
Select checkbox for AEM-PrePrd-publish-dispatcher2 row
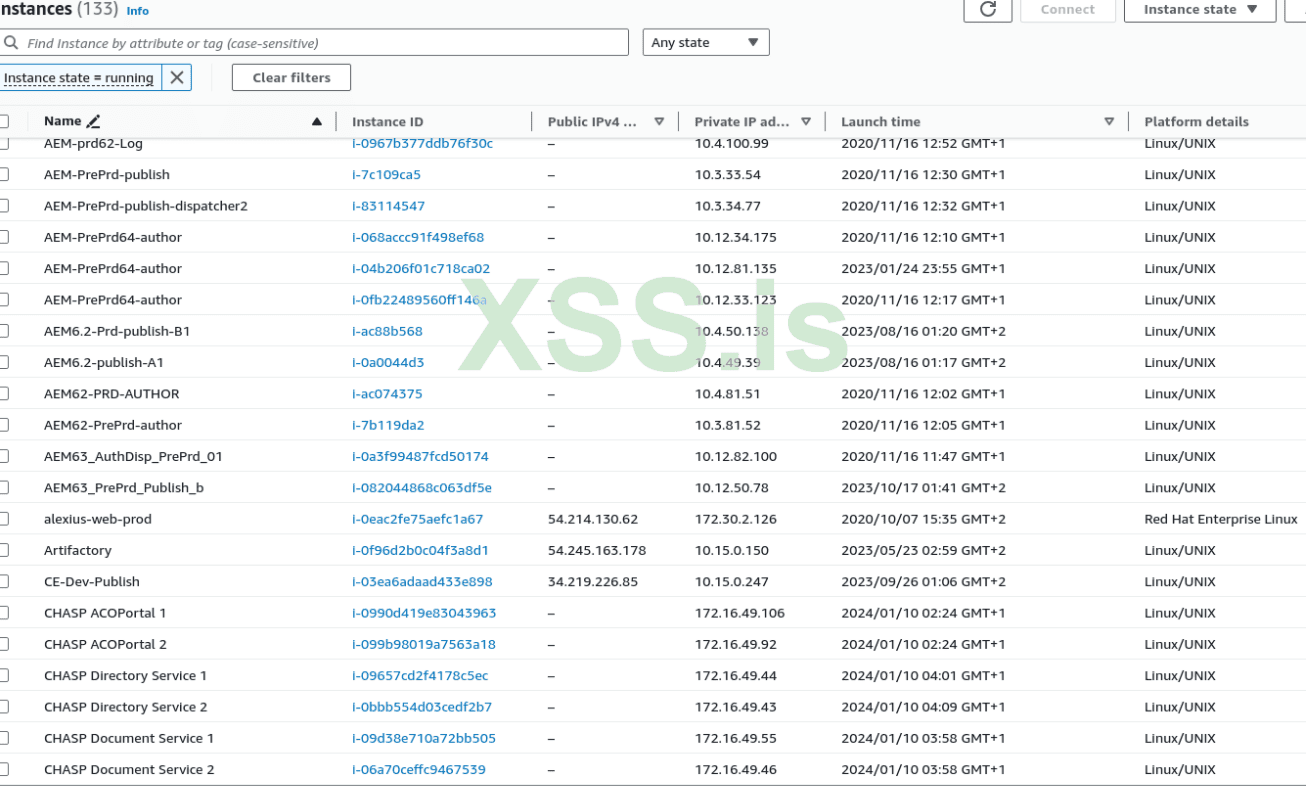click(x=3, y=206)
